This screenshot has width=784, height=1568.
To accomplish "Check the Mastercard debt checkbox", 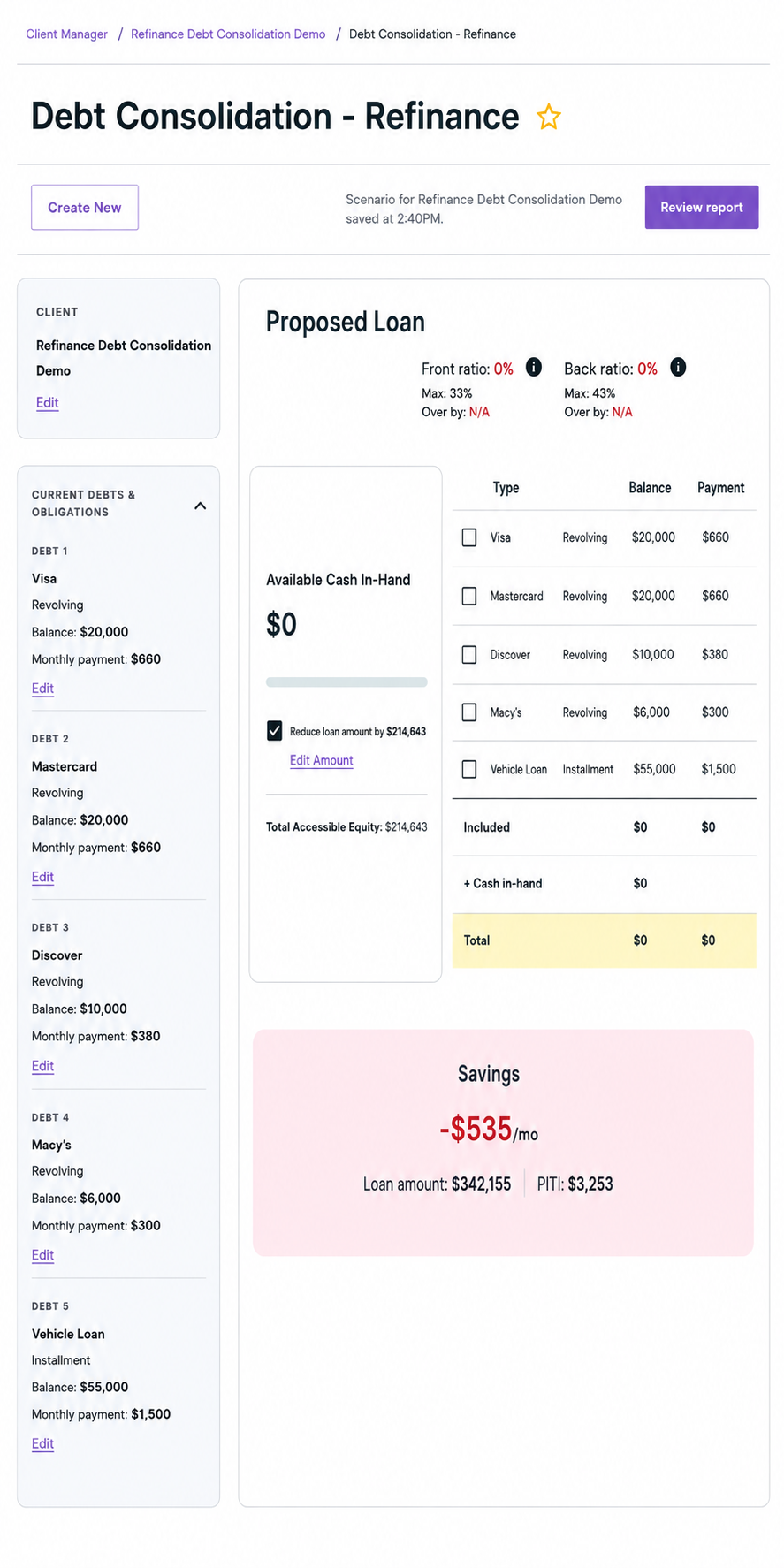I will point(469,596).
